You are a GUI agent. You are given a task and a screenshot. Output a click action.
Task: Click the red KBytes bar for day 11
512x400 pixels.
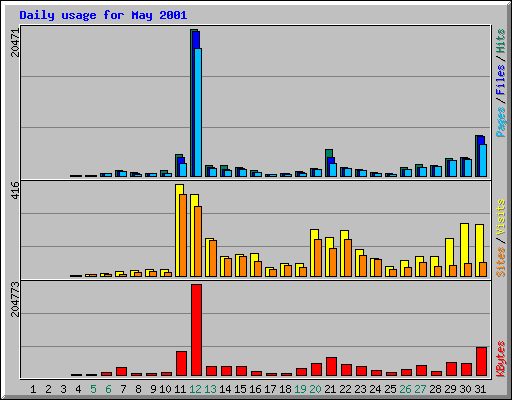pos(181,364)
